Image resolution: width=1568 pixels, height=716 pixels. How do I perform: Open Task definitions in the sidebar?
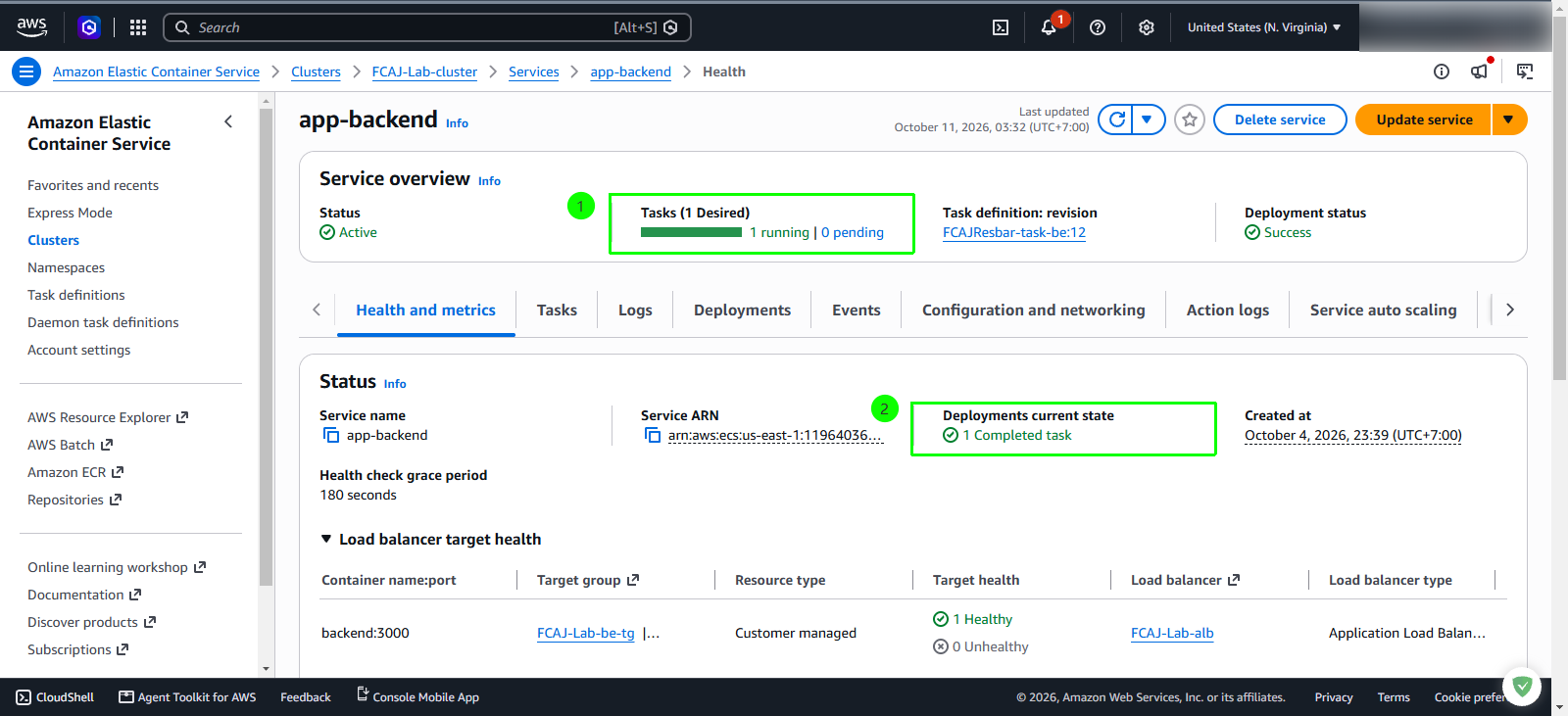click(76, 295)
